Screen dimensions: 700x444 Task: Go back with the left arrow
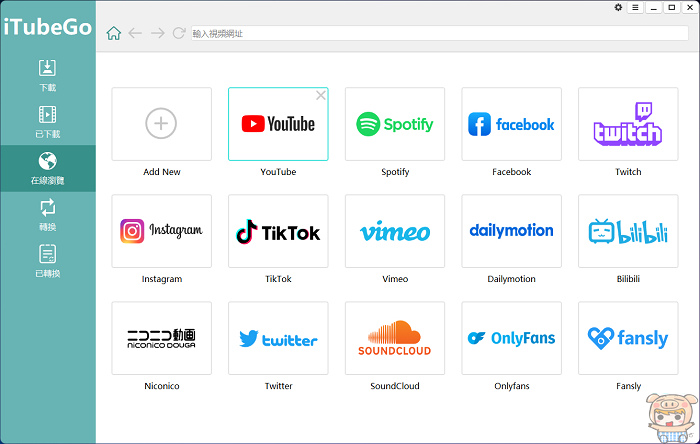[x=135, y=33]
